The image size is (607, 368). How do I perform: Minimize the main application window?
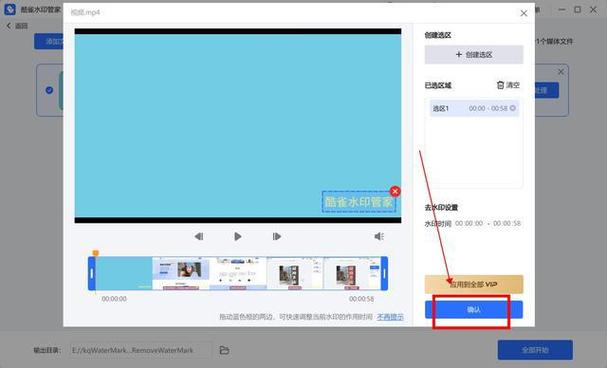point(562,10)
